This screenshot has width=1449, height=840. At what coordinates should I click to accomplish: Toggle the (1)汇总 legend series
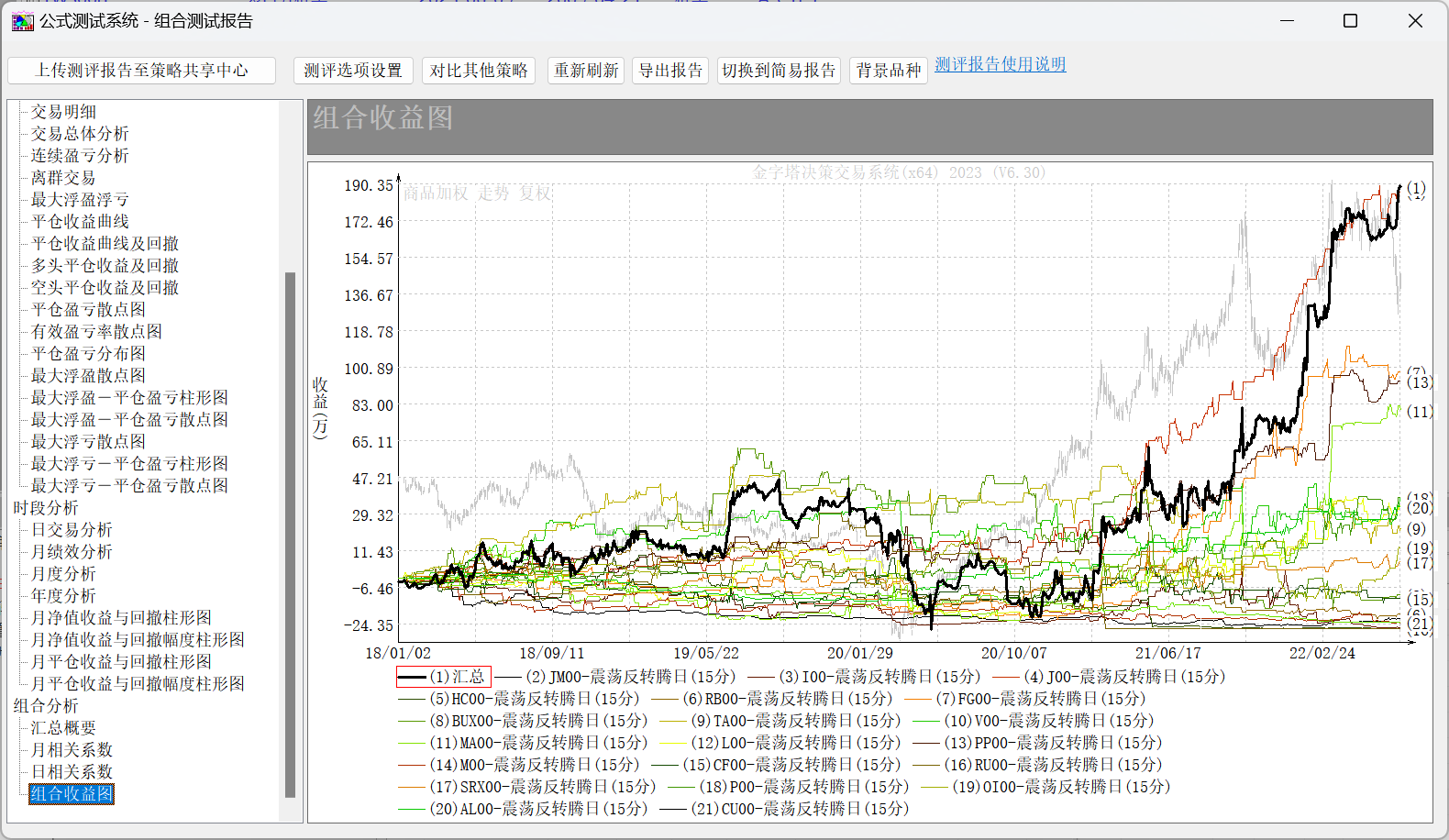pyautogui.click(x=444, y=677)
